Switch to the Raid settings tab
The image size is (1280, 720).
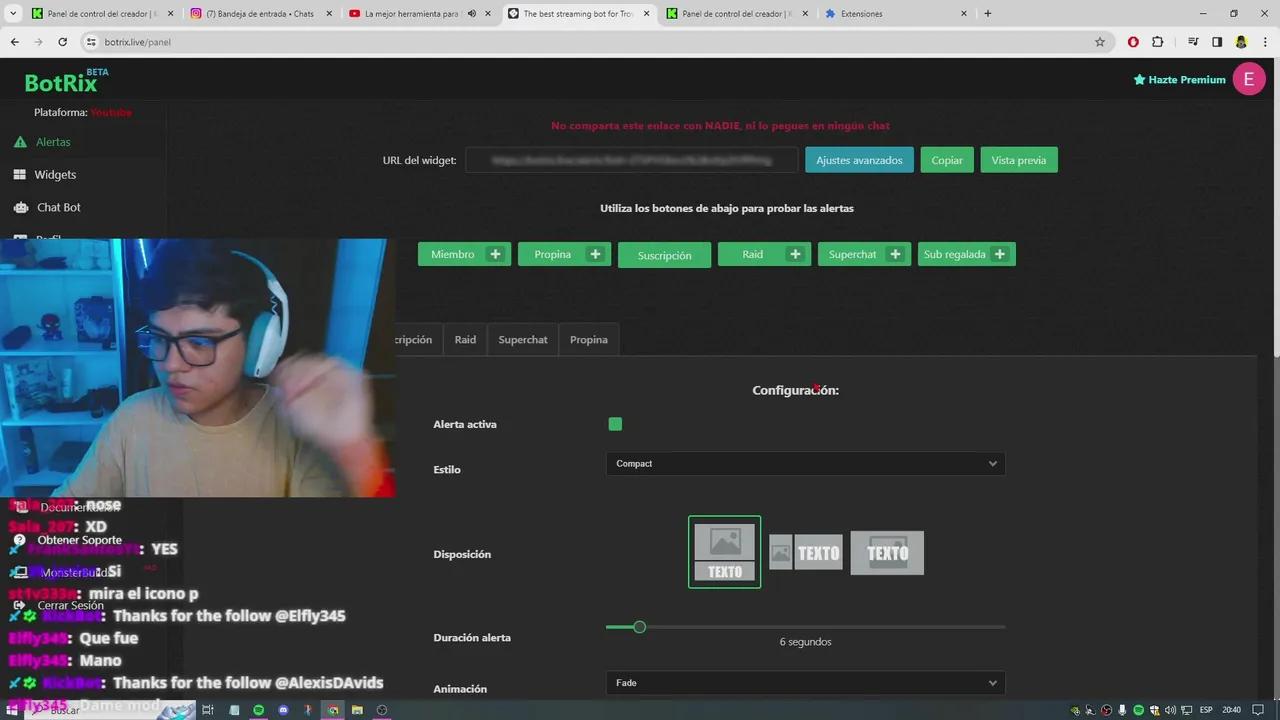coord(465,340)
